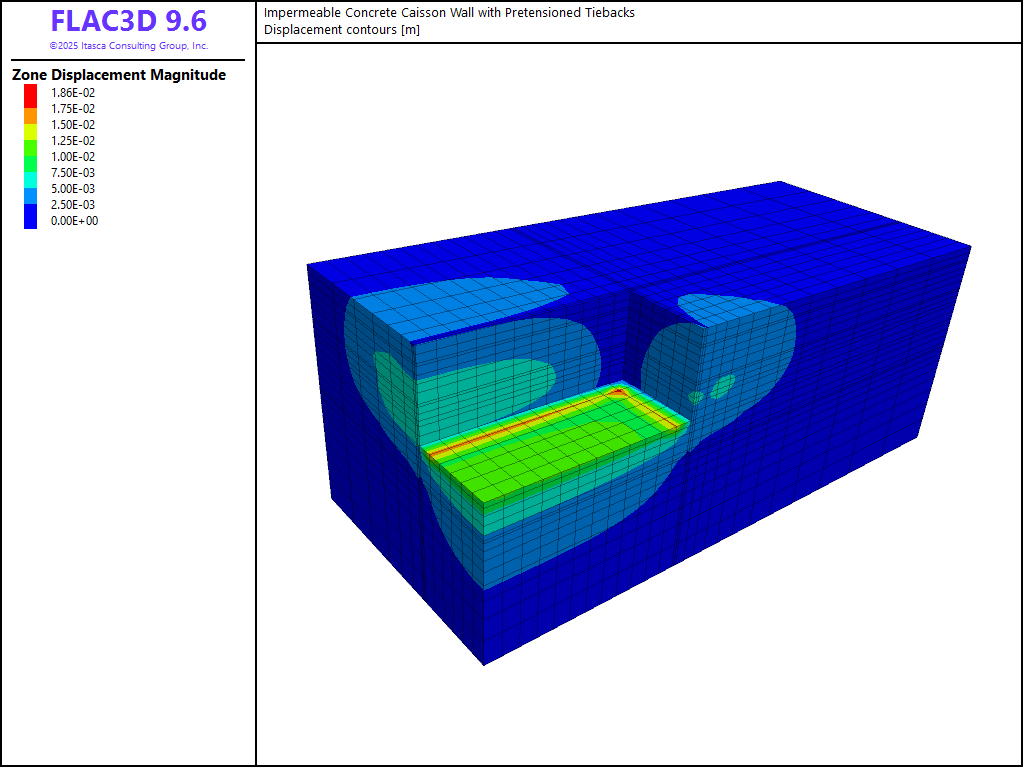This screenshot has width=1024, height=768.
Task: Click the 1.00E-02 legend value
Action: 73,157
